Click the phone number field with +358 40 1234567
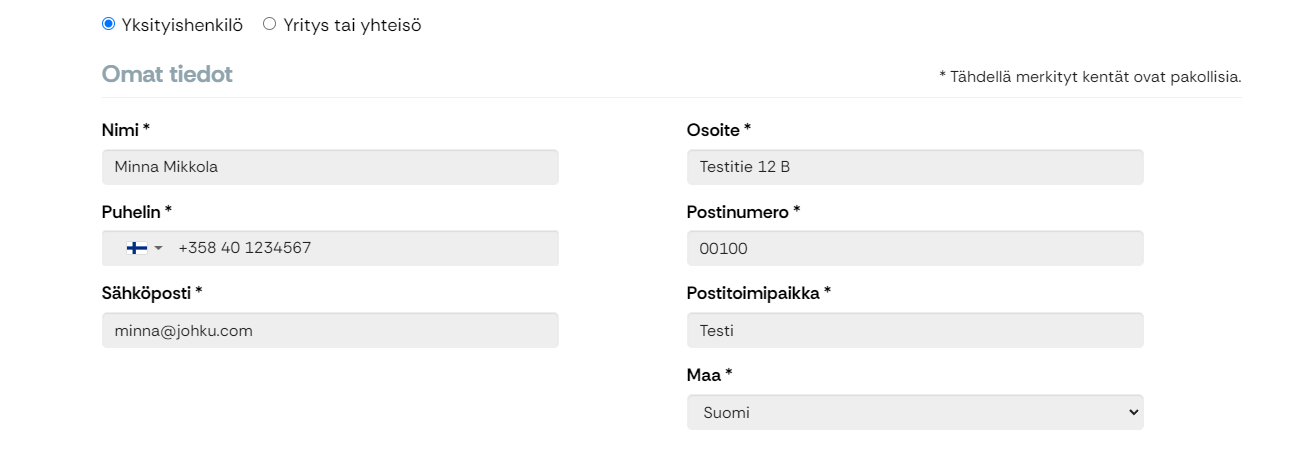 click(330, 248)
